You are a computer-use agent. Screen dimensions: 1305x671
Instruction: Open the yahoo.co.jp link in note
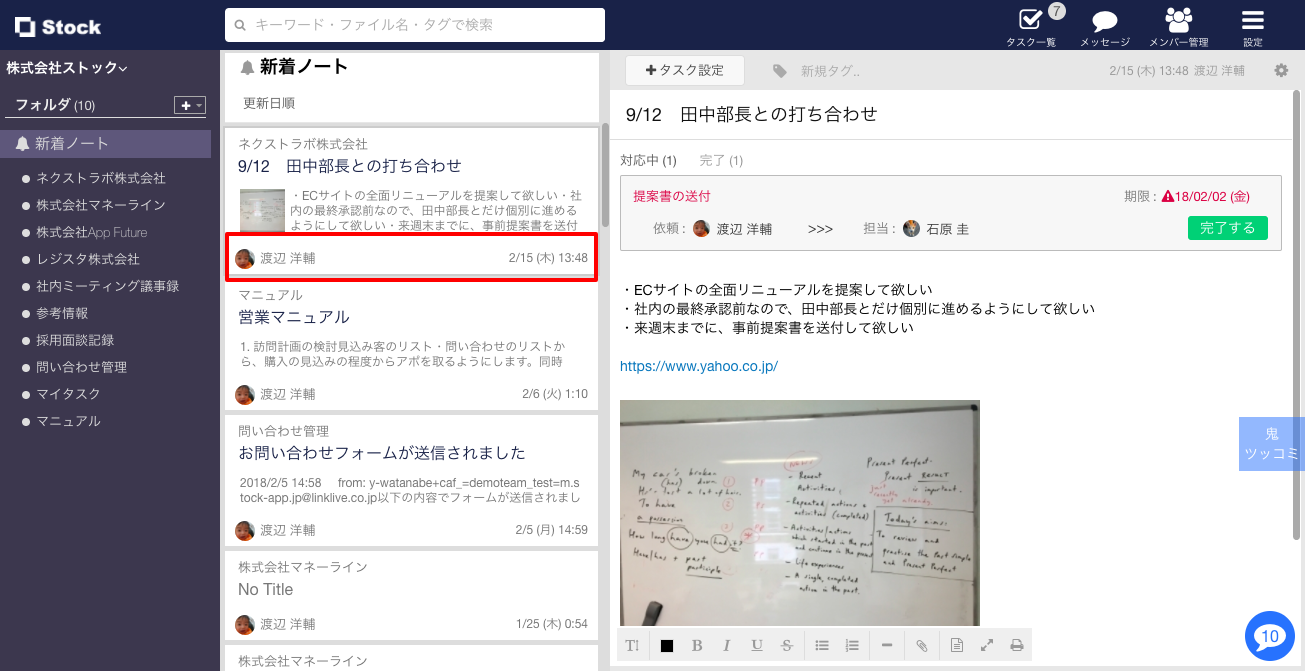(698, 366)
